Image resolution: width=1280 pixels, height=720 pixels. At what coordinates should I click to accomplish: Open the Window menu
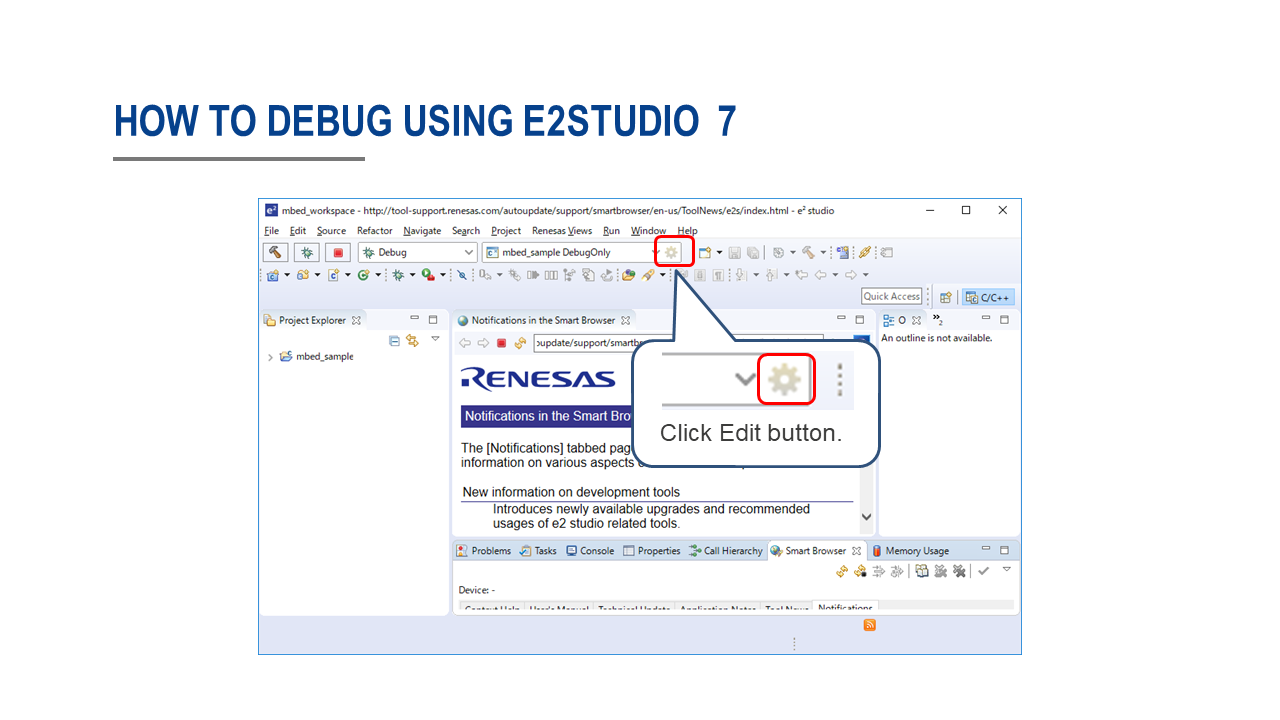(x=648, y=231)
